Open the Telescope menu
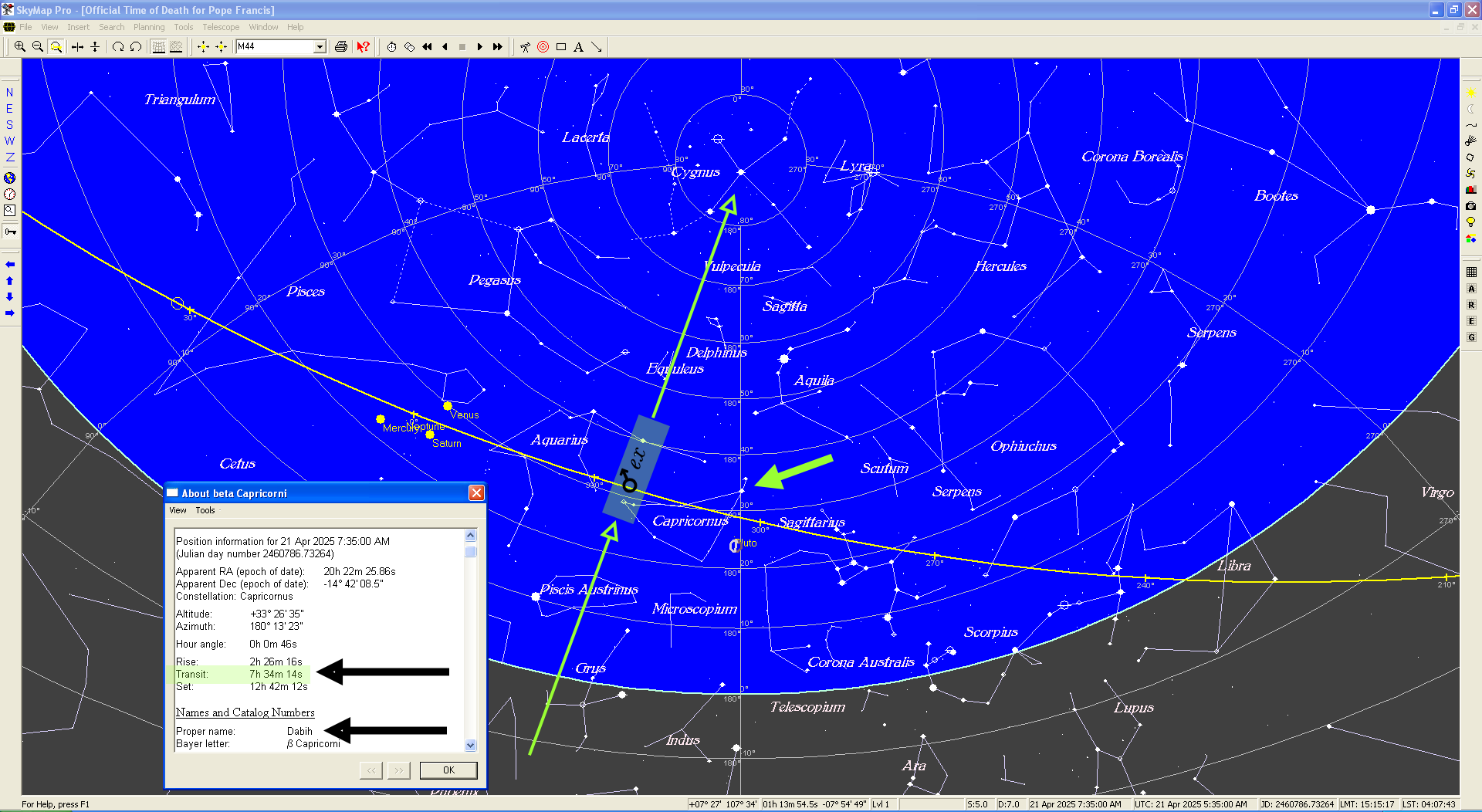Viewport: 1482px width, 812px height. pyautogui.click(x=221, y=27)
